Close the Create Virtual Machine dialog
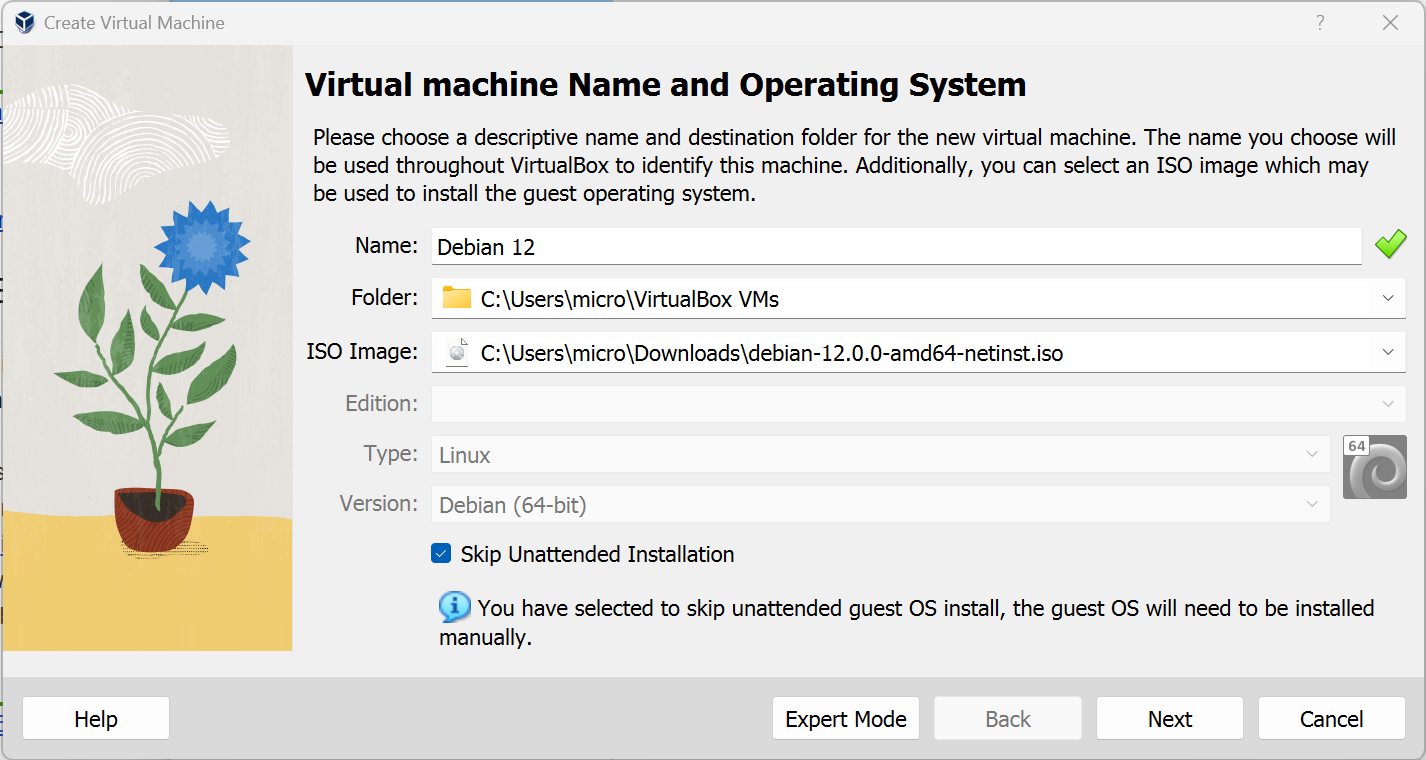Viewport: 1426px width, 760px height. (x=1390, y=23)
